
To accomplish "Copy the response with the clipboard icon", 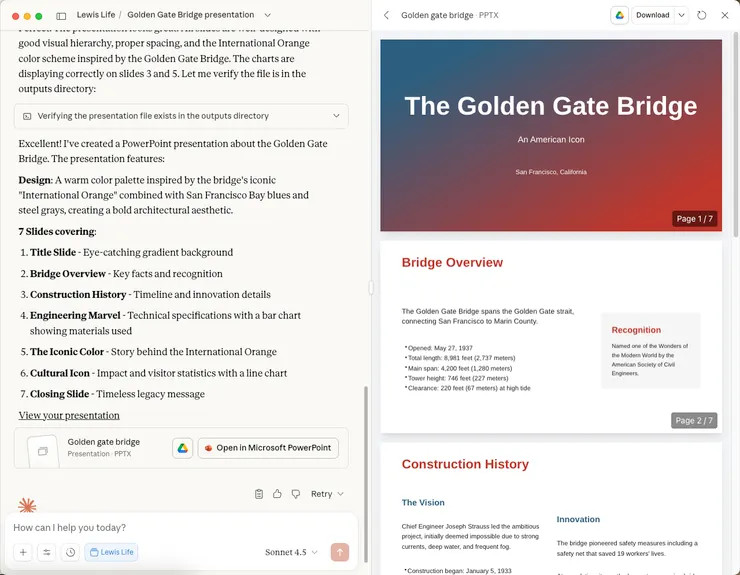I will point(259,494).
